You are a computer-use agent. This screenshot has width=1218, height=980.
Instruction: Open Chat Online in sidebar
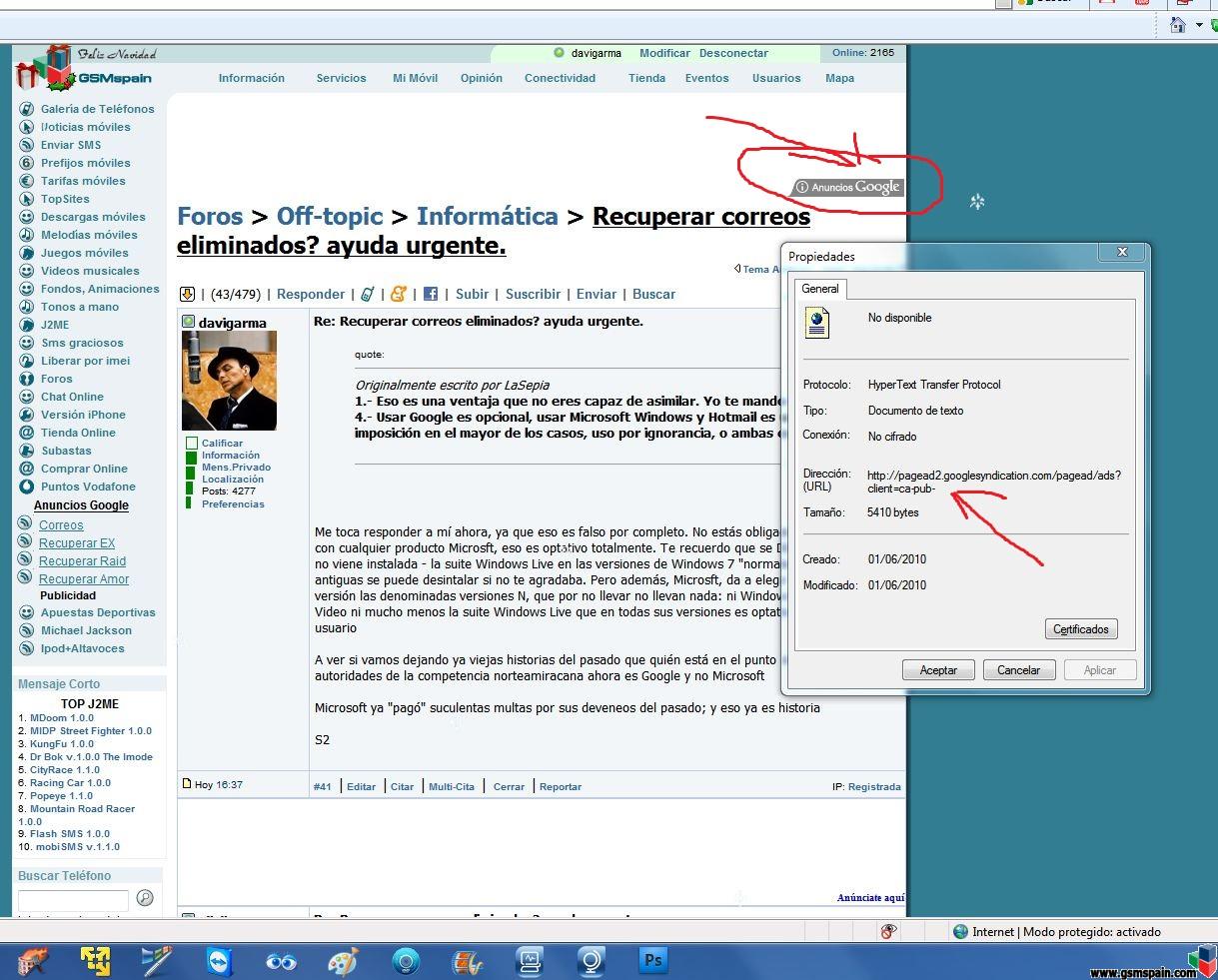(x=72, y=397)
